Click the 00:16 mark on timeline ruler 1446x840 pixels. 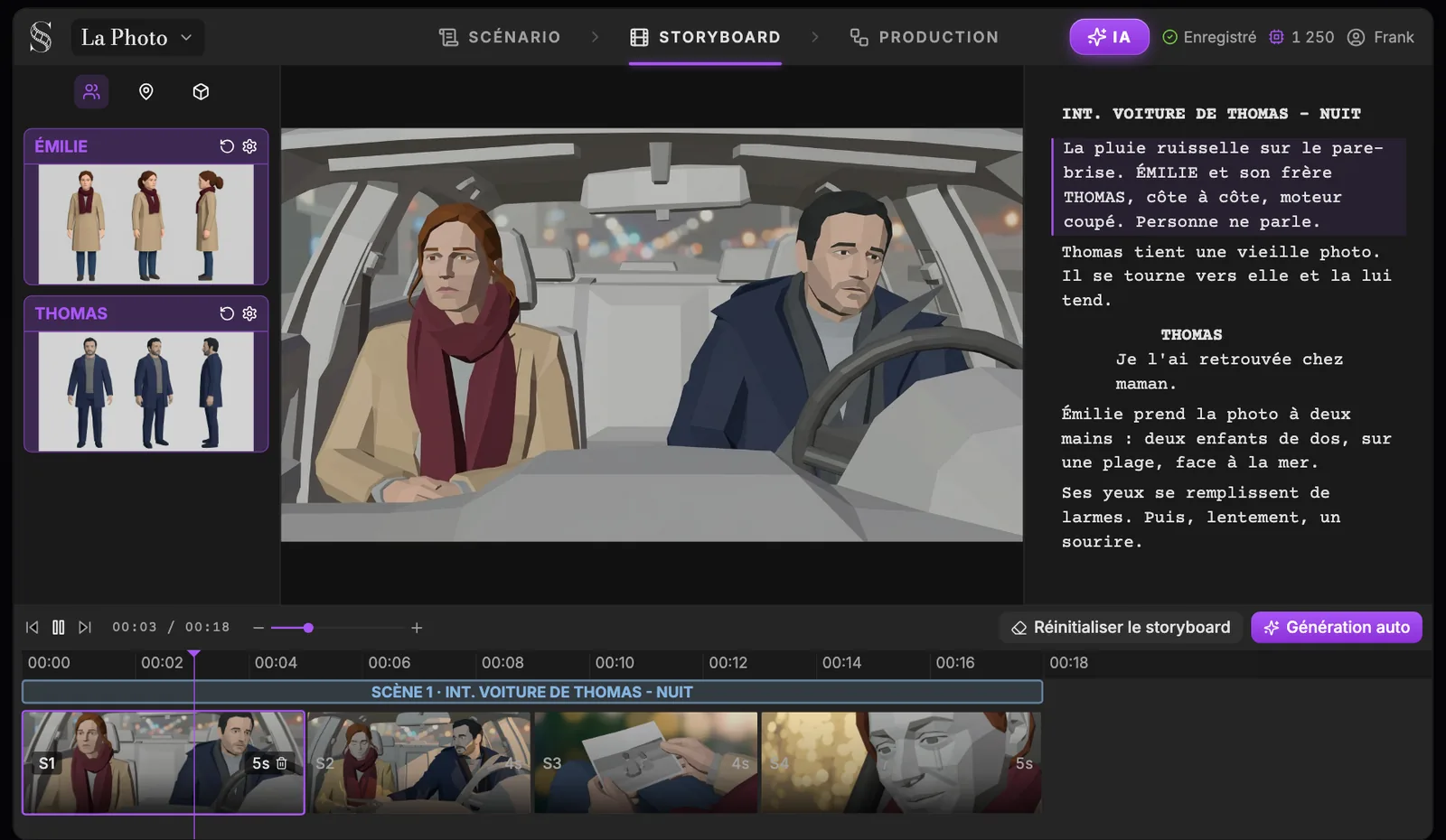tap(955, 662)
